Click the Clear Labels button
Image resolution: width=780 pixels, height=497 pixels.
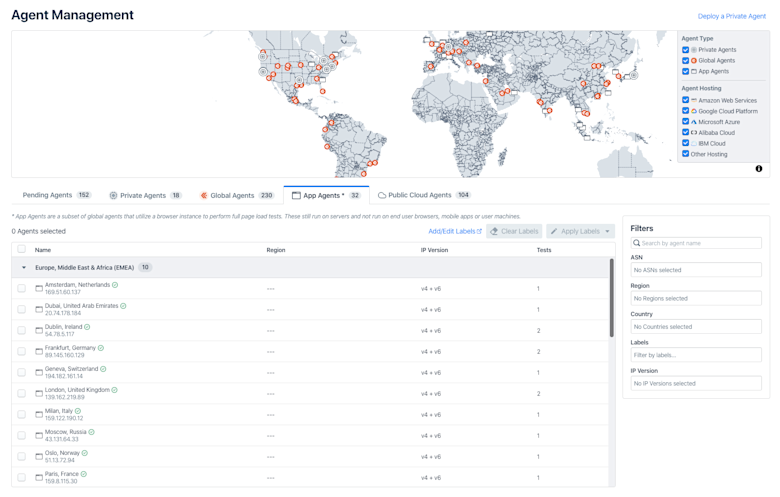(514, 231)
